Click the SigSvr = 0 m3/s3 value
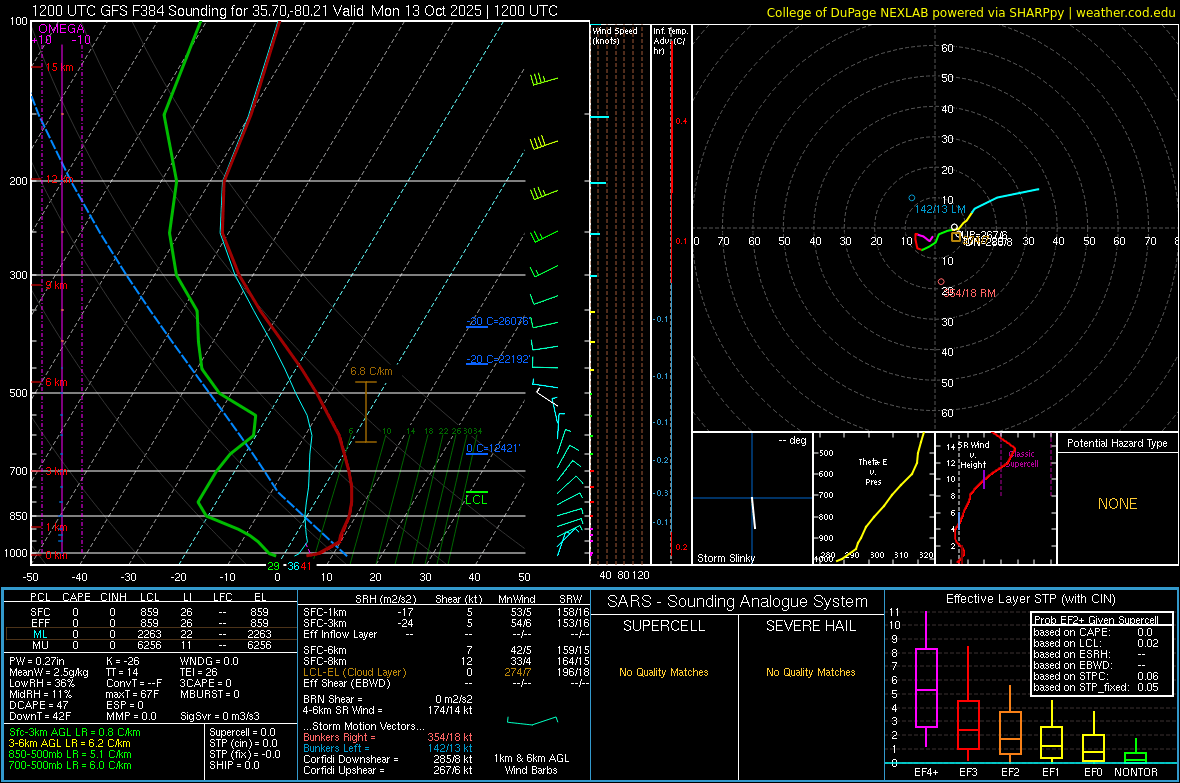Screen dimensions: 1180x783 (x=220, y=716)
